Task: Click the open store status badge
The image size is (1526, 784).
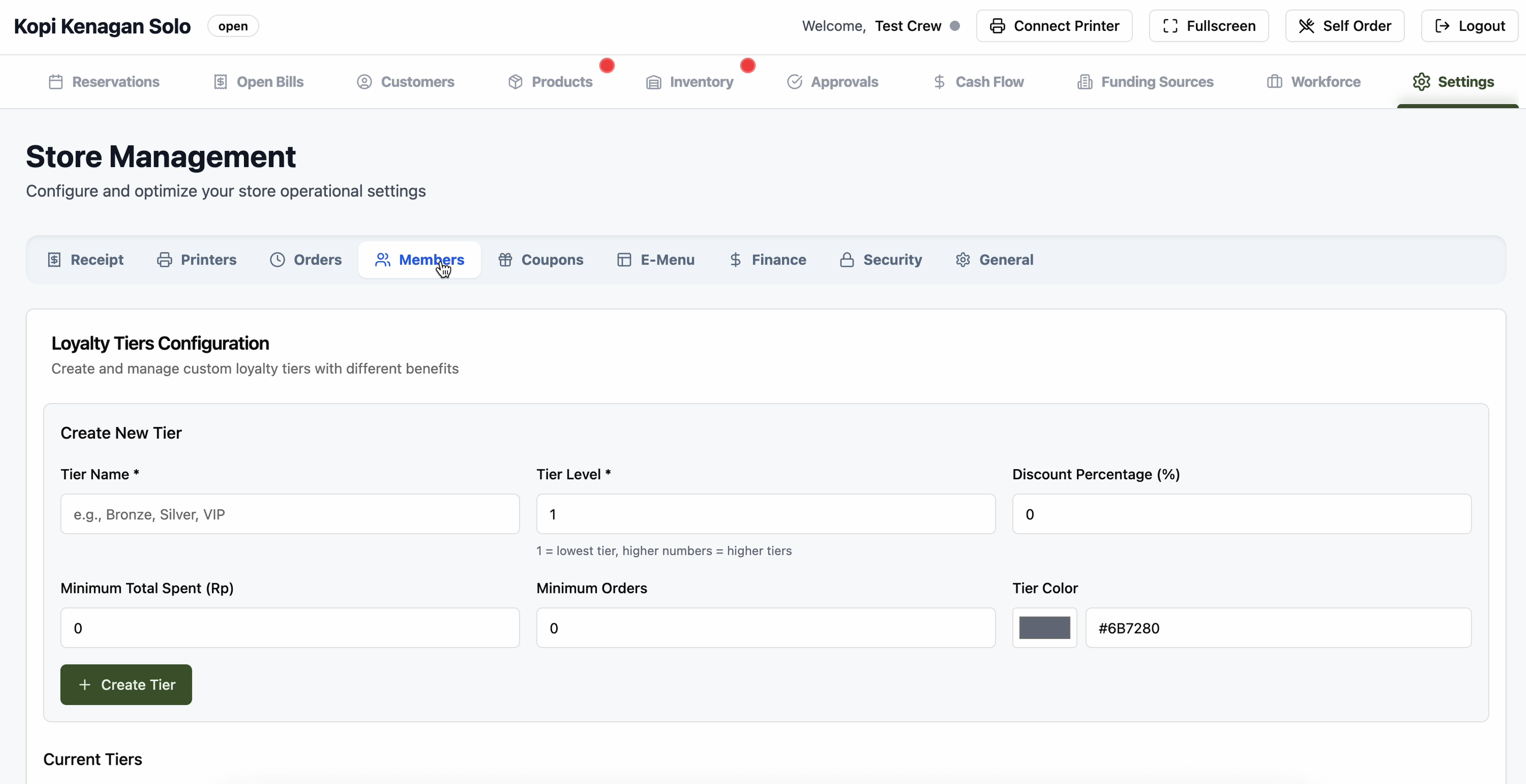Action: [x=233, y=26]
